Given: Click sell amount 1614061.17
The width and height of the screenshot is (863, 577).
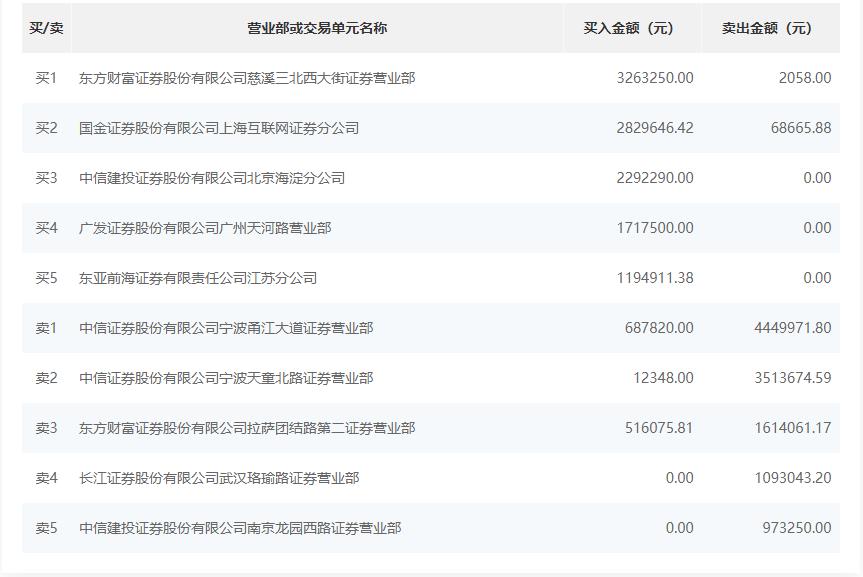Looking at the screenshot, I should [x=793, y=428].
